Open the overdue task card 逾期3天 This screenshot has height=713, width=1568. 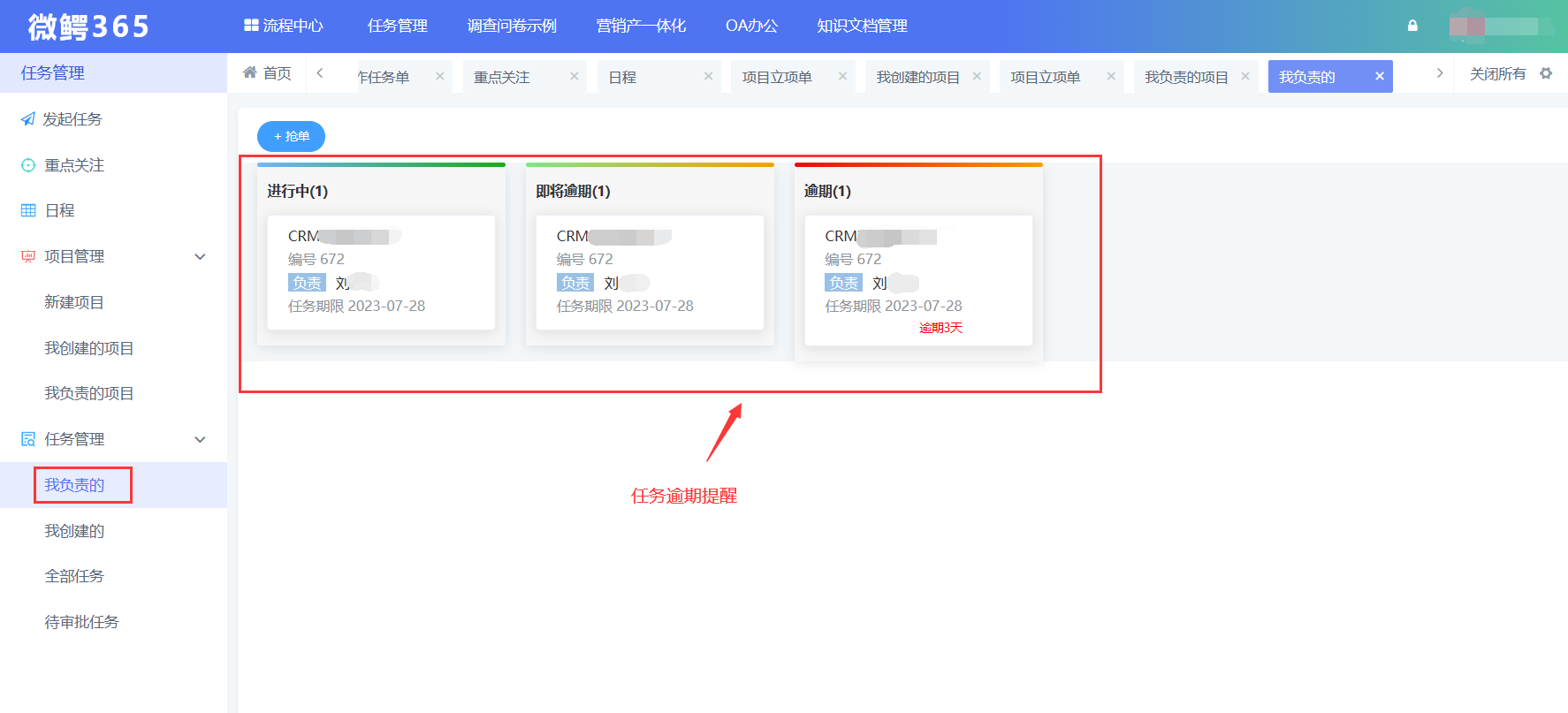point(917,280)
